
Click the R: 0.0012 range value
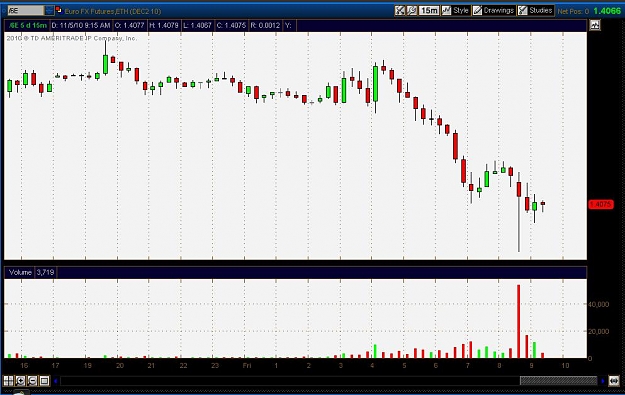click(265, 26)
